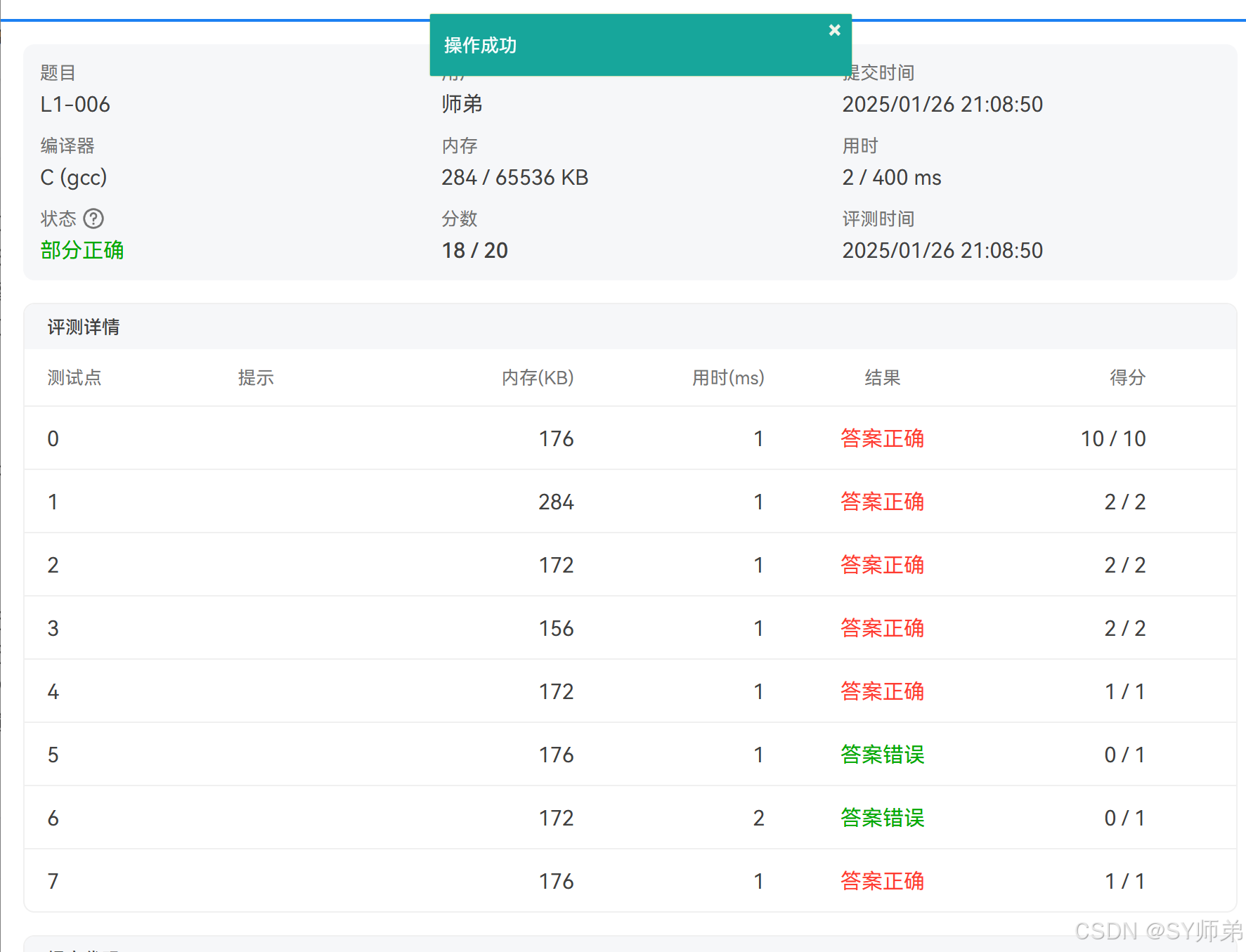This screenshot has width=1246, height=952.
Task: Click the 编译器 label
Action: tap(67, 146)
